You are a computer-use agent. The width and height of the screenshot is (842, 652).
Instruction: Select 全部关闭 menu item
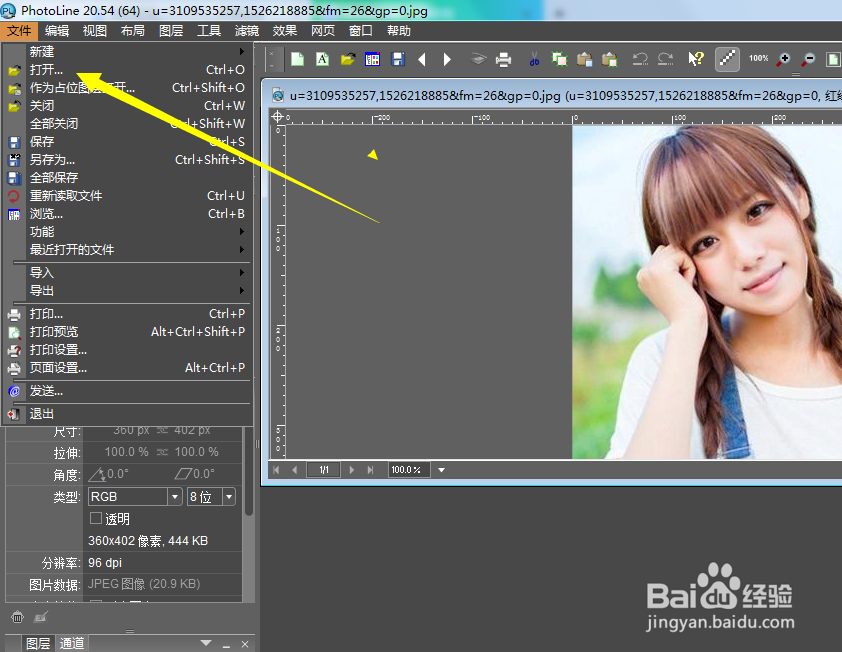click(127, 124)
